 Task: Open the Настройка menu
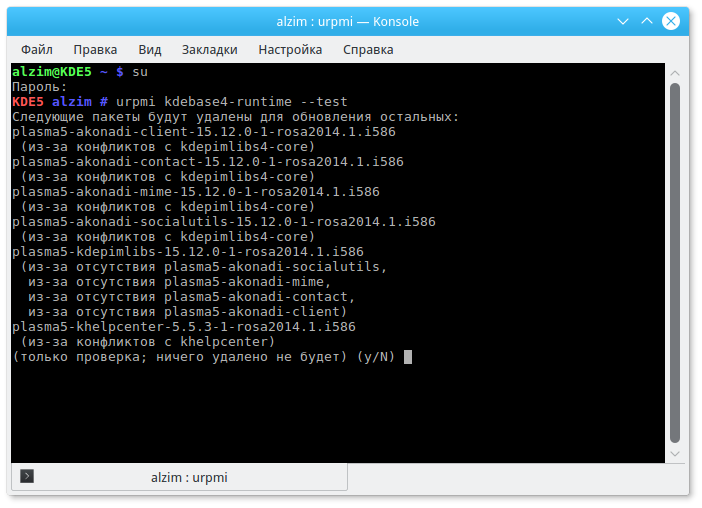point(290,50)
